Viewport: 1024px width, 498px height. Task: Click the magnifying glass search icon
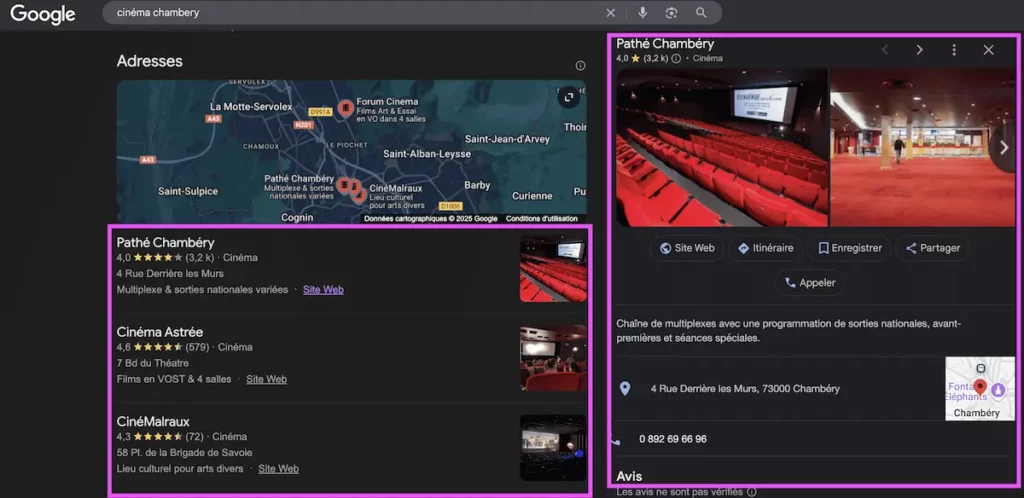701,13
